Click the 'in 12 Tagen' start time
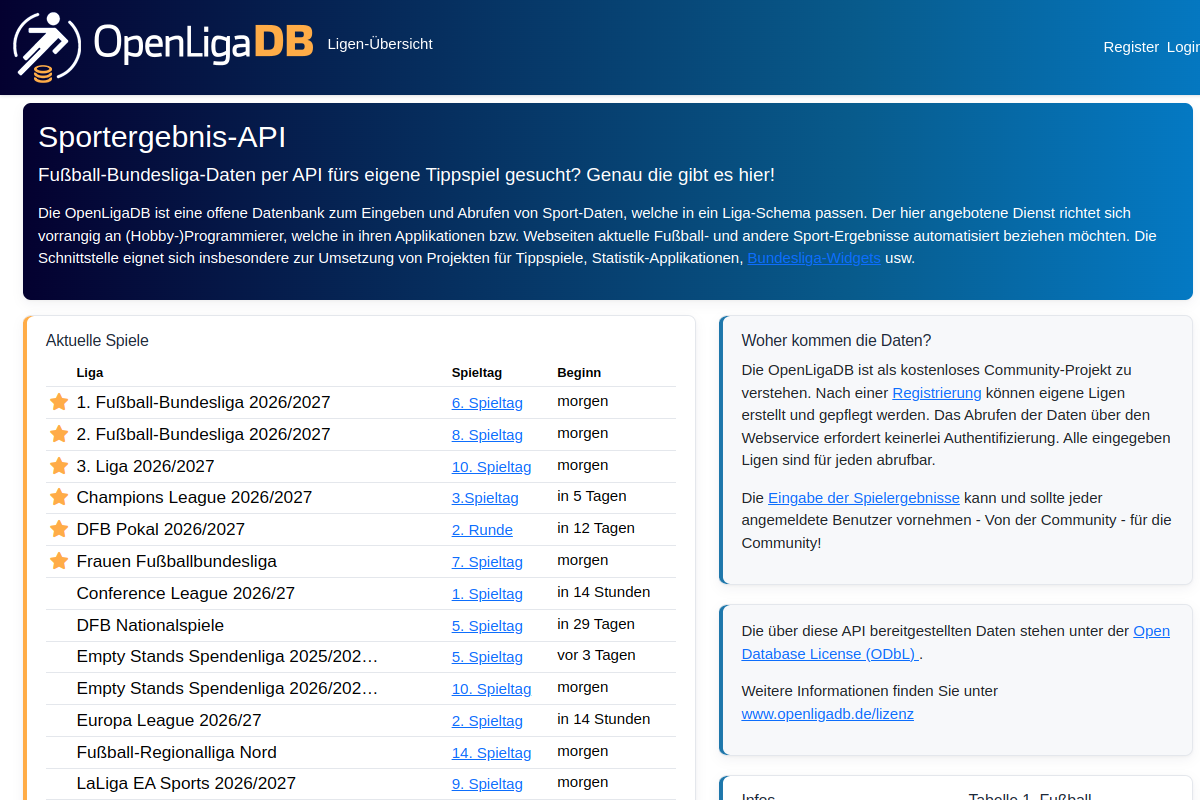Image resolution: width=1200 pixels, height=800 pixels. [x=596, y=528]
